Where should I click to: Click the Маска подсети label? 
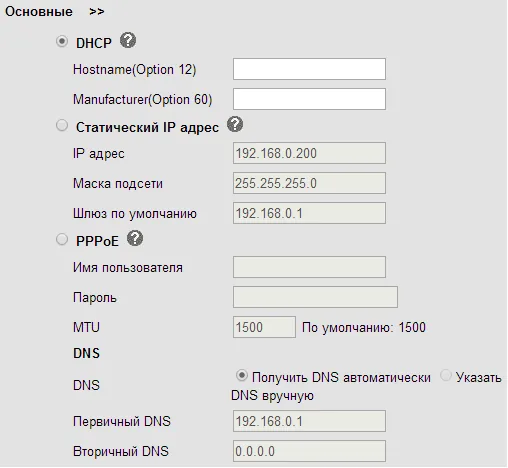click(118, 184)
